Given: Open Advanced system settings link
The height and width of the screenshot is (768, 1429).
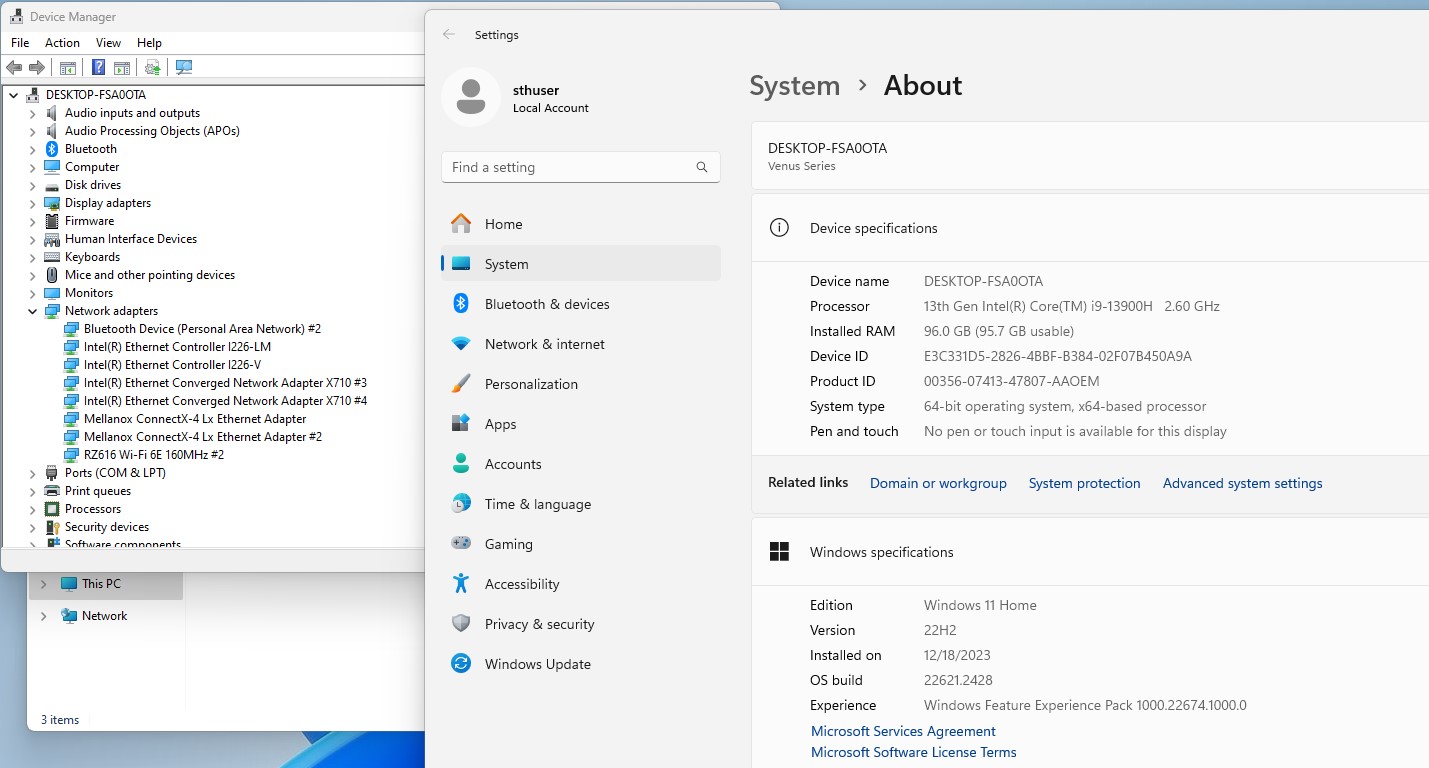Looking at the screenshot, I should coord(1242,483).
